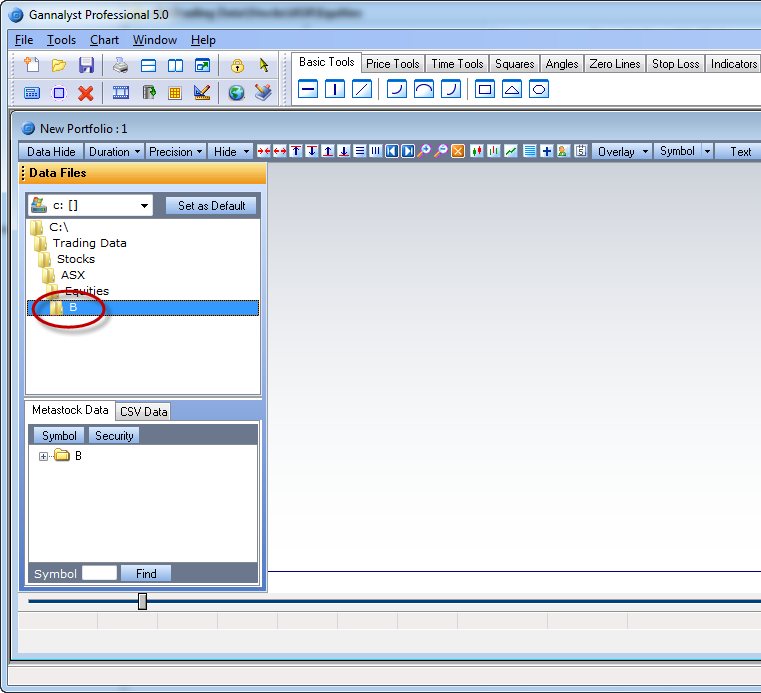Switch to the Squares tab
The image size is (761, 693).
click(x=514, y=64)
